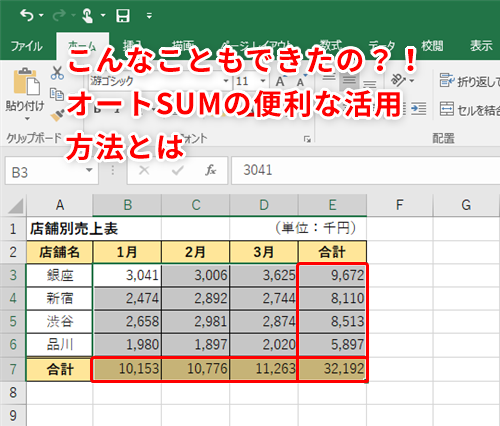
Task: Select column B header
Action: (127, 205)
